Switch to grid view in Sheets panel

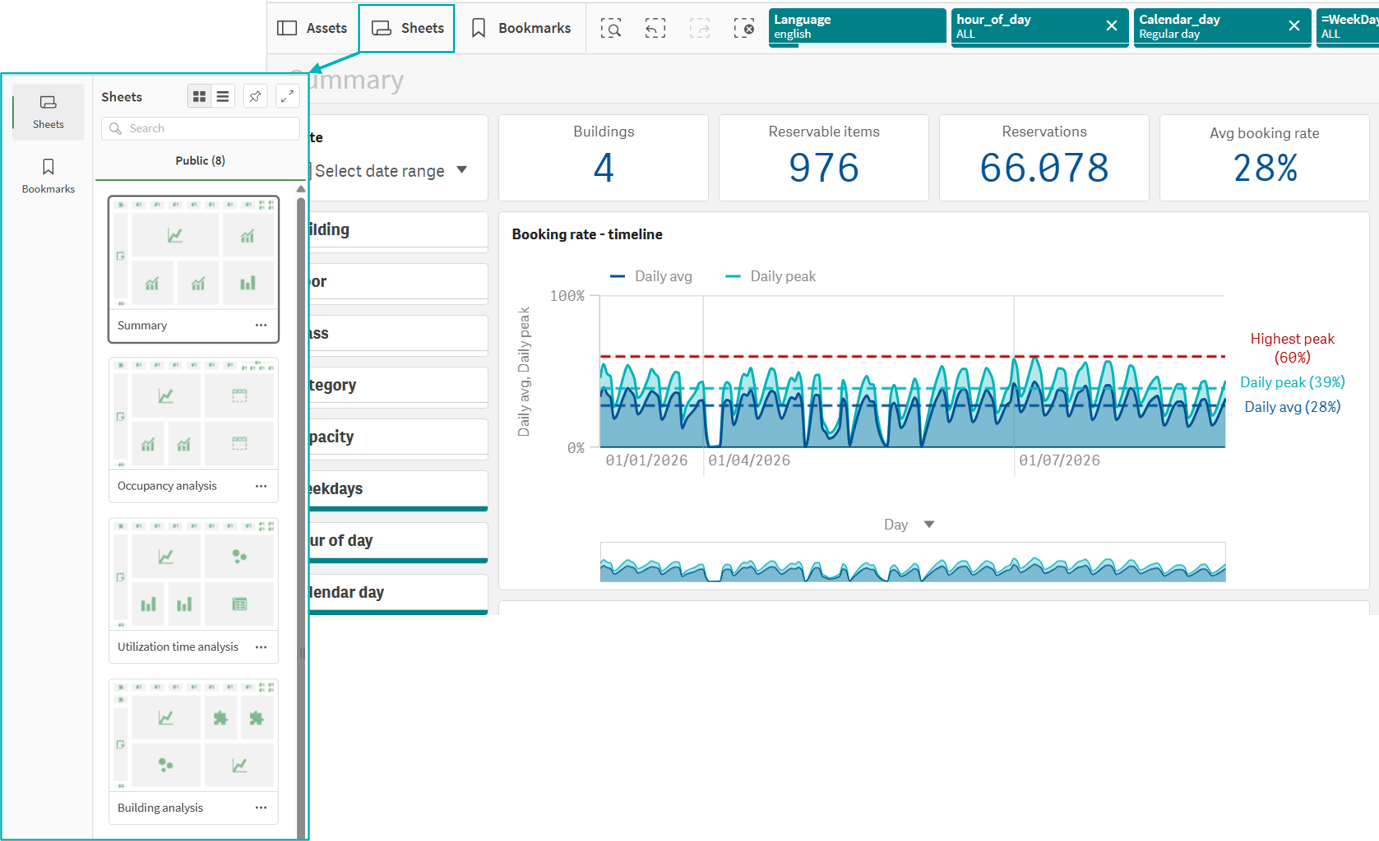(x=200, y=97)
